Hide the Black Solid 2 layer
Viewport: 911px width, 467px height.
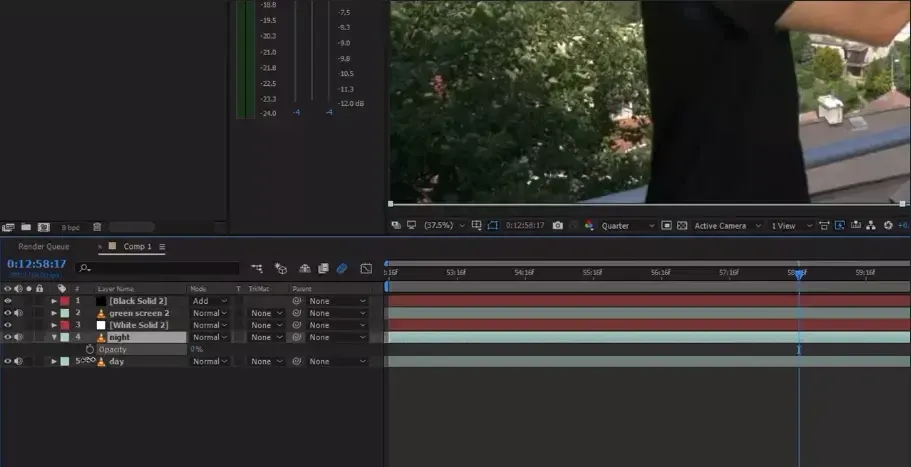7,301
